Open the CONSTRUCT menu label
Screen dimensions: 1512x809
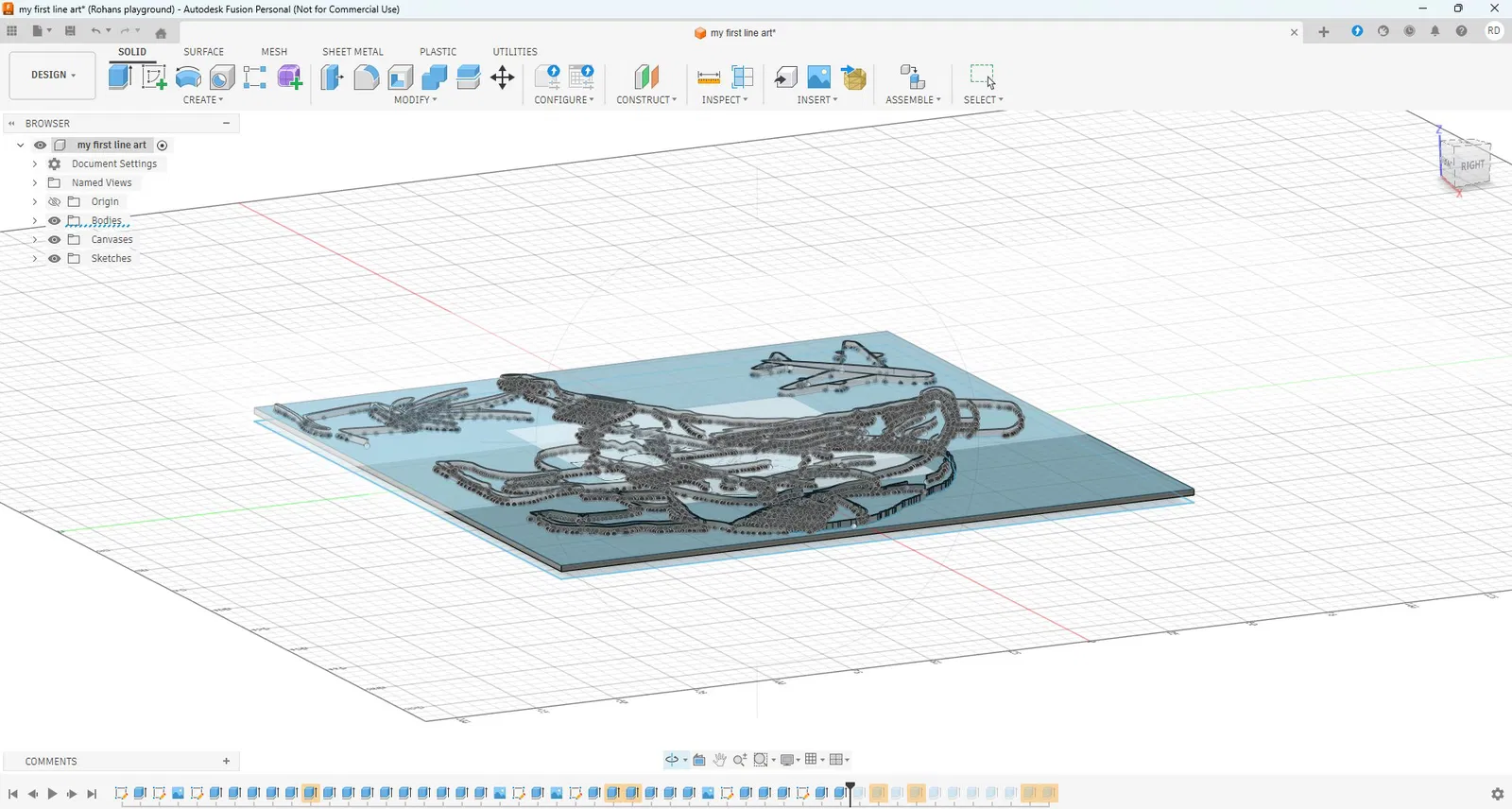pos(646,100)
